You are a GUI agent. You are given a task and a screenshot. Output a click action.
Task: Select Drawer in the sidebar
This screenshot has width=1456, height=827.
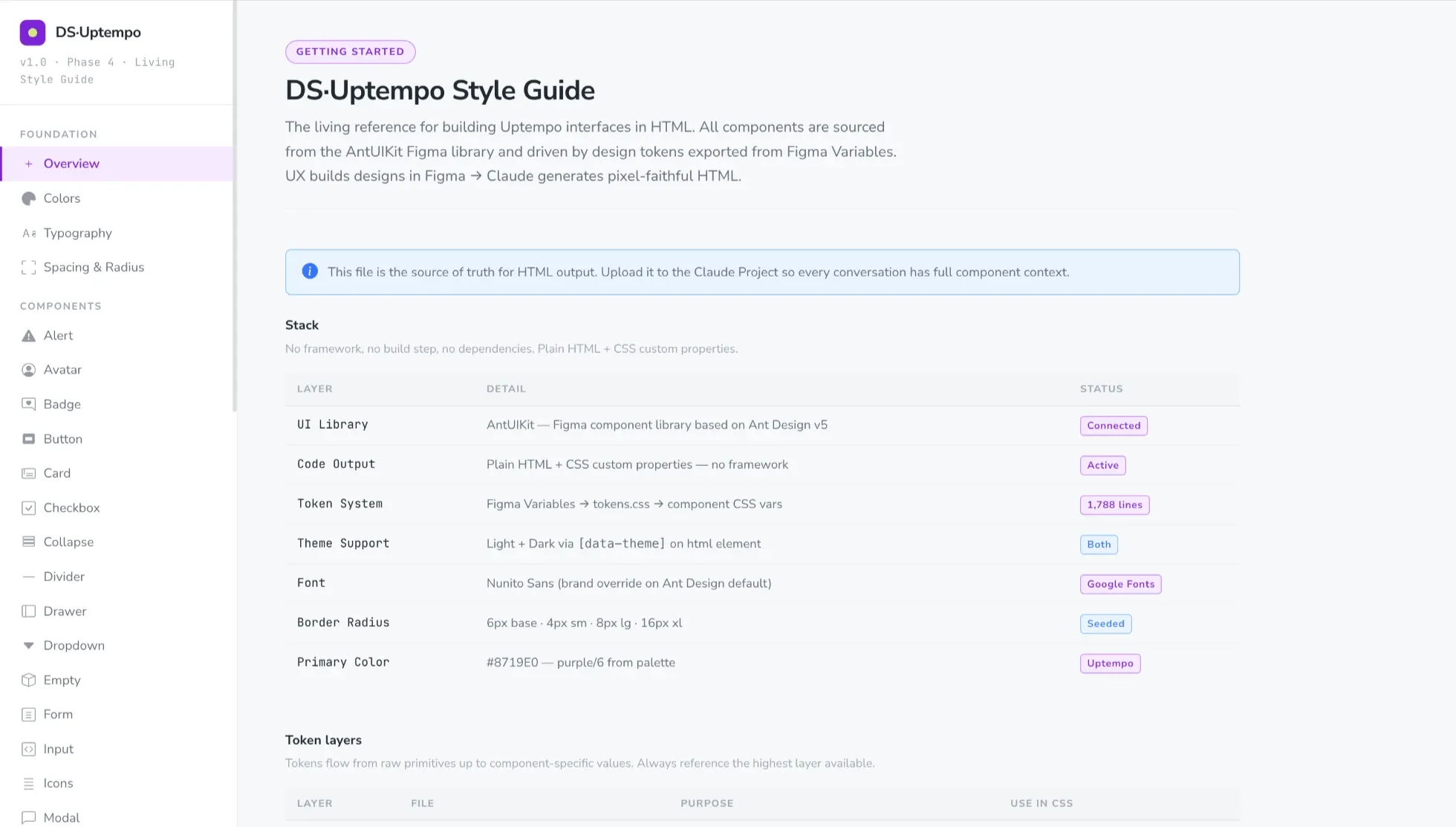117,612
